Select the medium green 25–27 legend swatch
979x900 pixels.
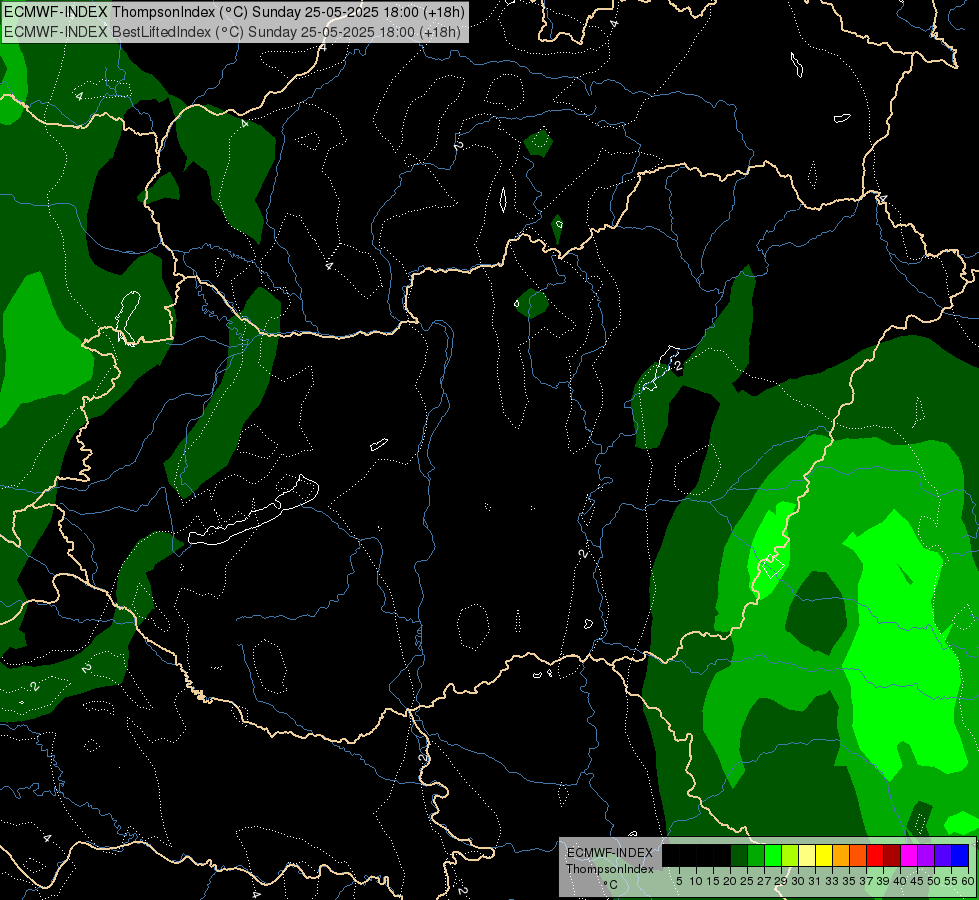[x=755, y=855]
